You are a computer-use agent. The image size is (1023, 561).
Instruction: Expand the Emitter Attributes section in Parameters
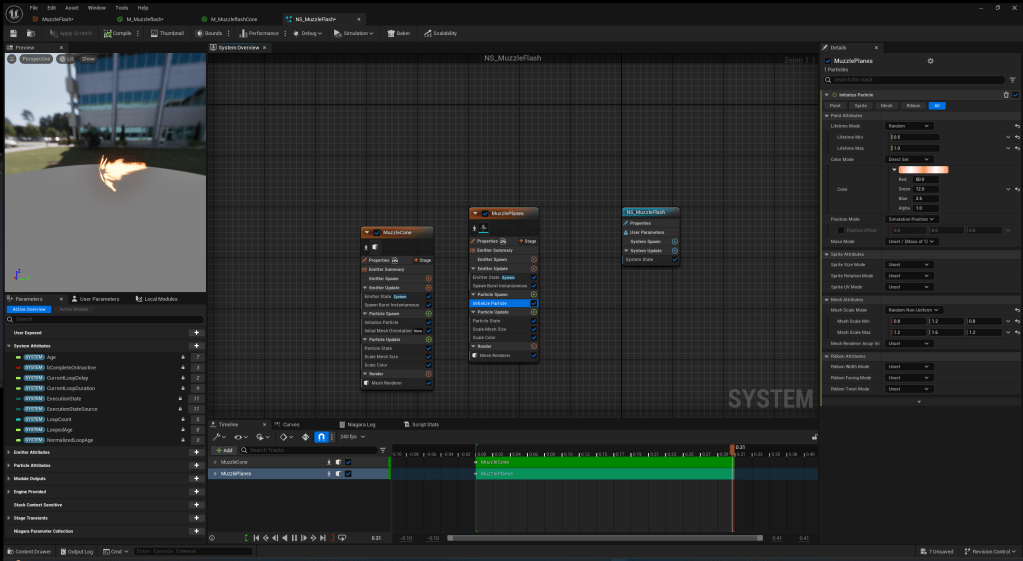coord(9,452)
